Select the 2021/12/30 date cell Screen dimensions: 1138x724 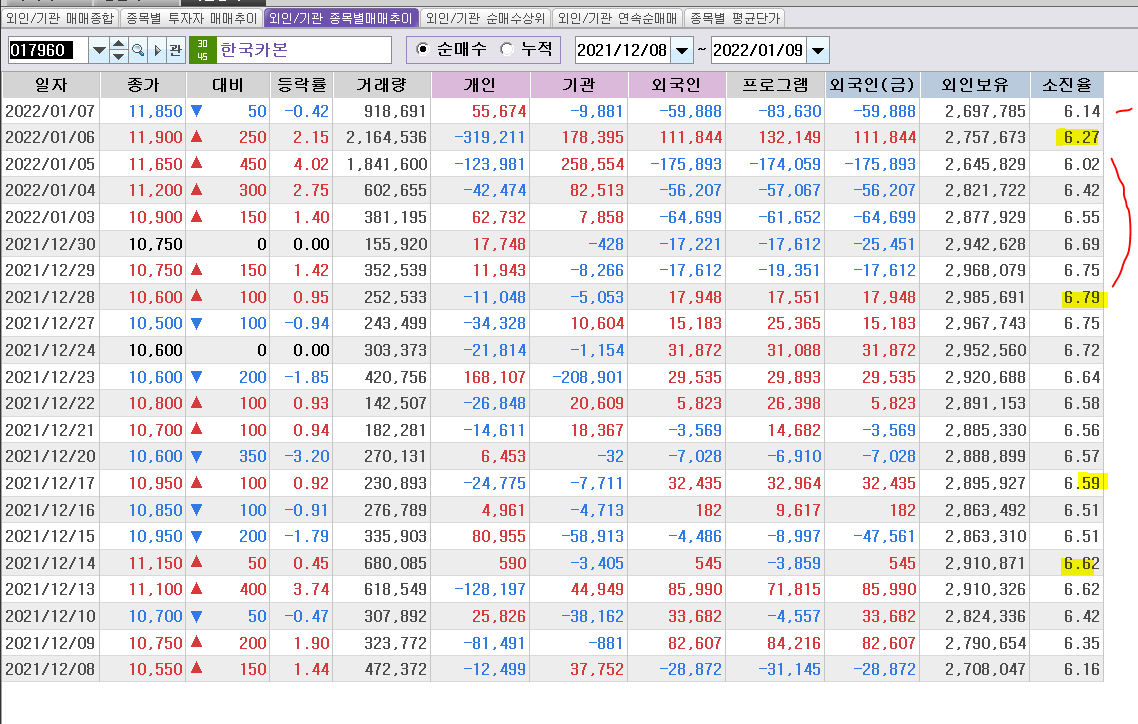tap(50, 244)
